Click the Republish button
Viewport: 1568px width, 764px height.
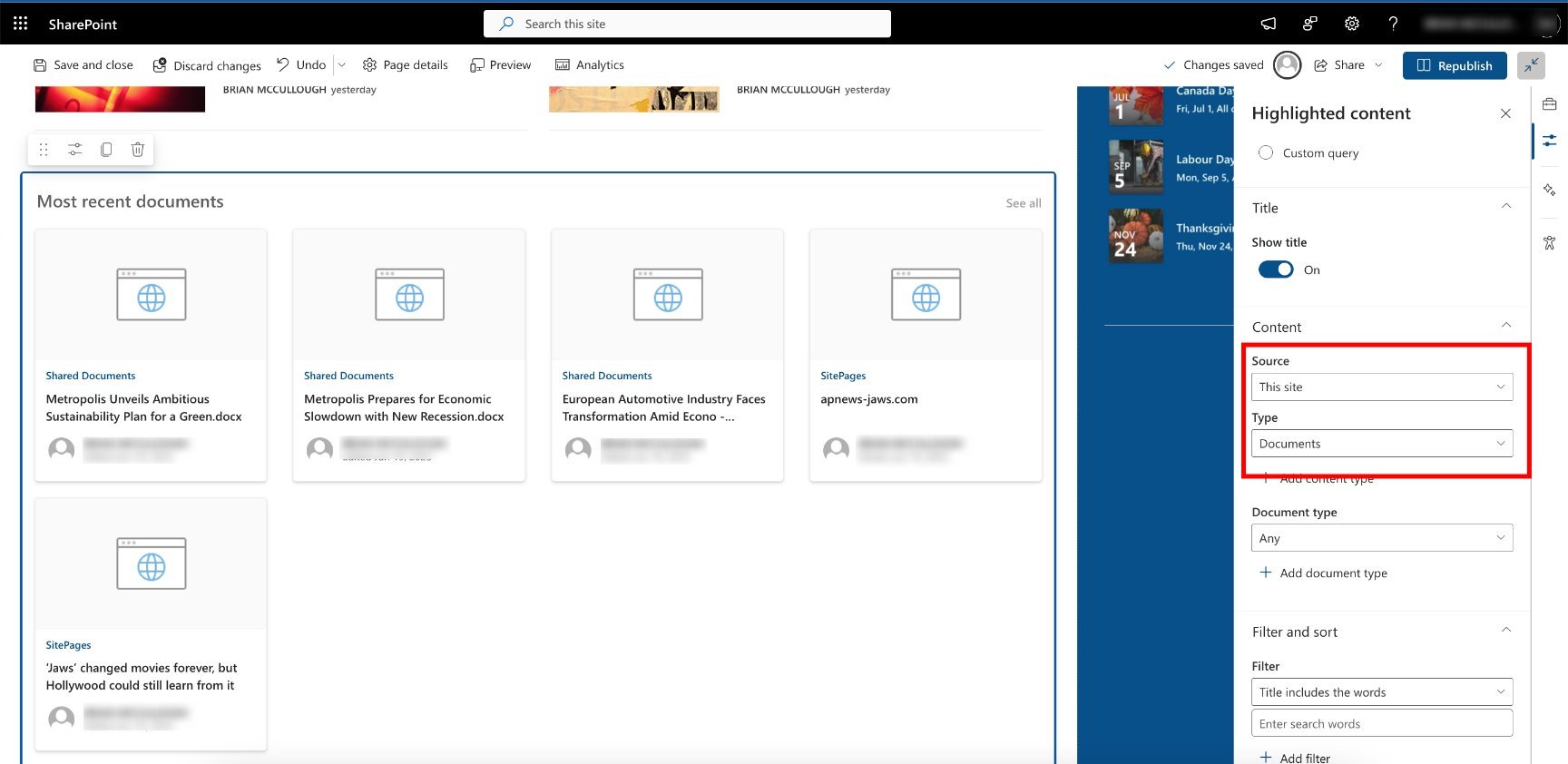click(x=1455, y=65)
